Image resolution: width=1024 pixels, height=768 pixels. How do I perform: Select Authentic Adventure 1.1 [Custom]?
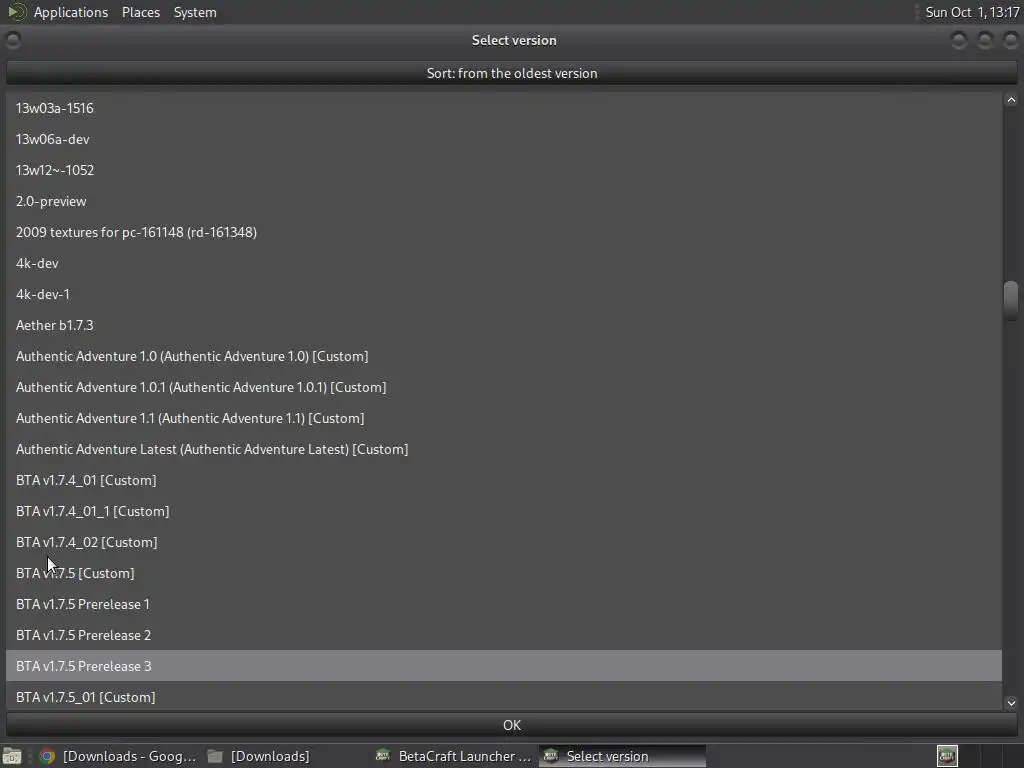[504, 418]
